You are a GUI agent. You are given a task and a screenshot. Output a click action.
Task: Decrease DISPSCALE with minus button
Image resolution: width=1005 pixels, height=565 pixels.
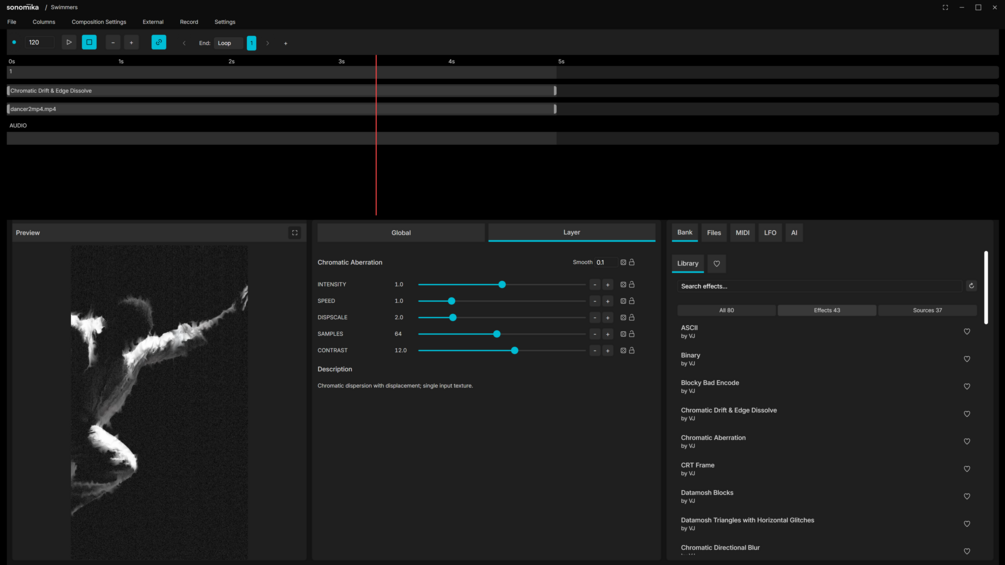pos(595,318)
